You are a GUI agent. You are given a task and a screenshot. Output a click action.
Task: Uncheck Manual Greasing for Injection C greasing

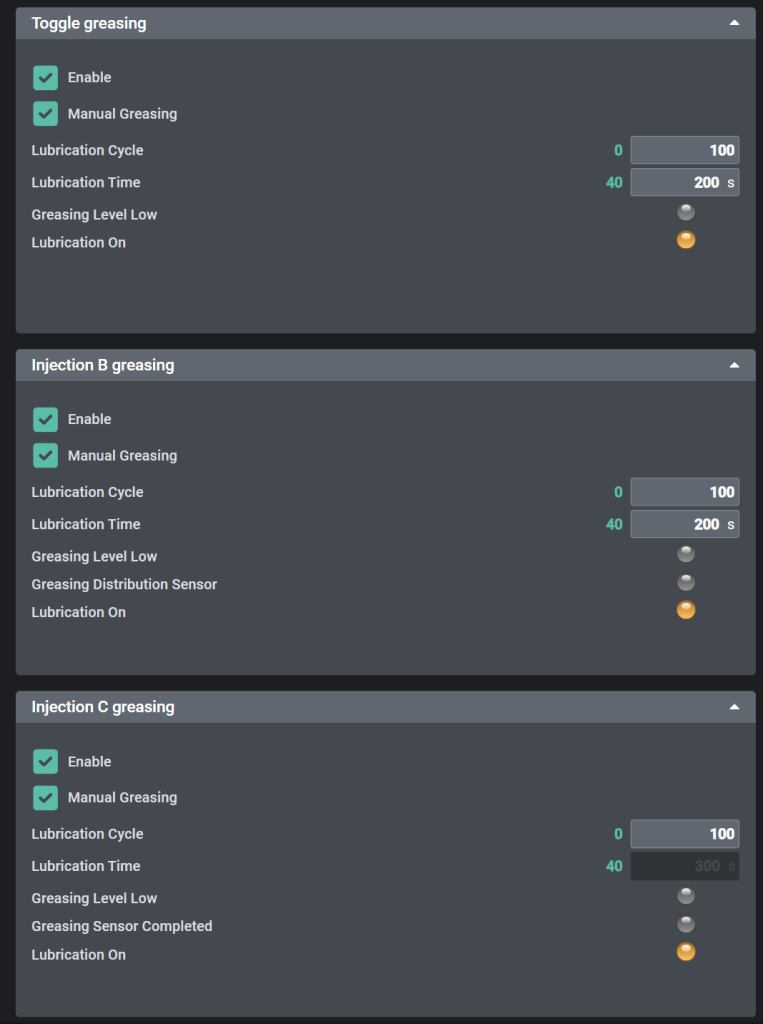point(45,797)
